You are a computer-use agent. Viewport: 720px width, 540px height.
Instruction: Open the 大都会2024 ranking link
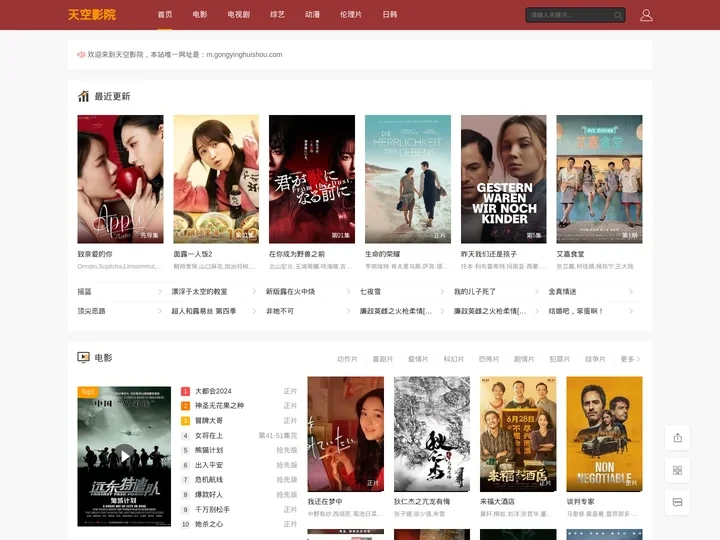[x=213, y=391]
